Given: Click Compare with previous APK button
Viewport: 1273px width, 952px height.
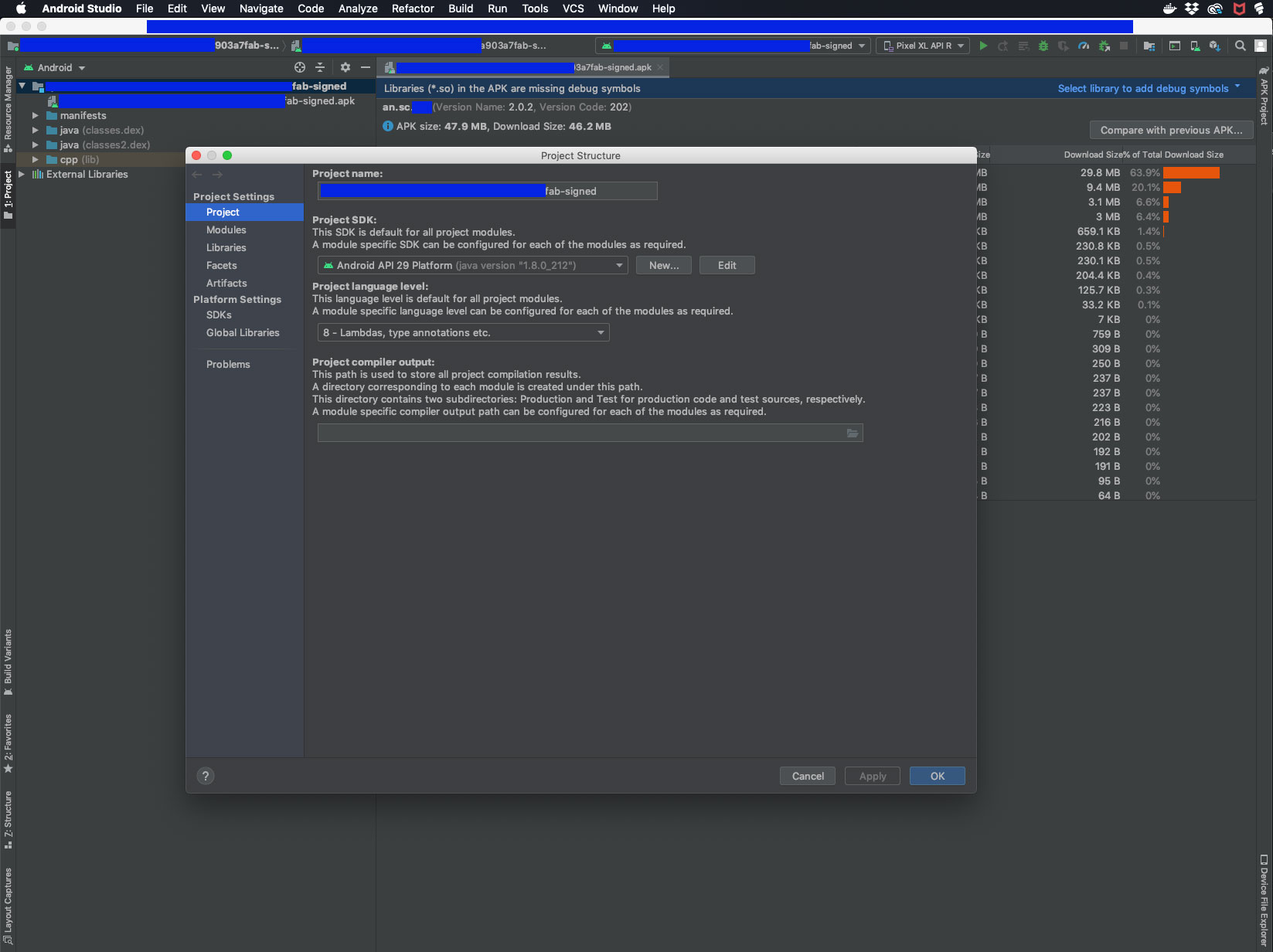Looking at the screenshot, I should (x=1171, y=130).
